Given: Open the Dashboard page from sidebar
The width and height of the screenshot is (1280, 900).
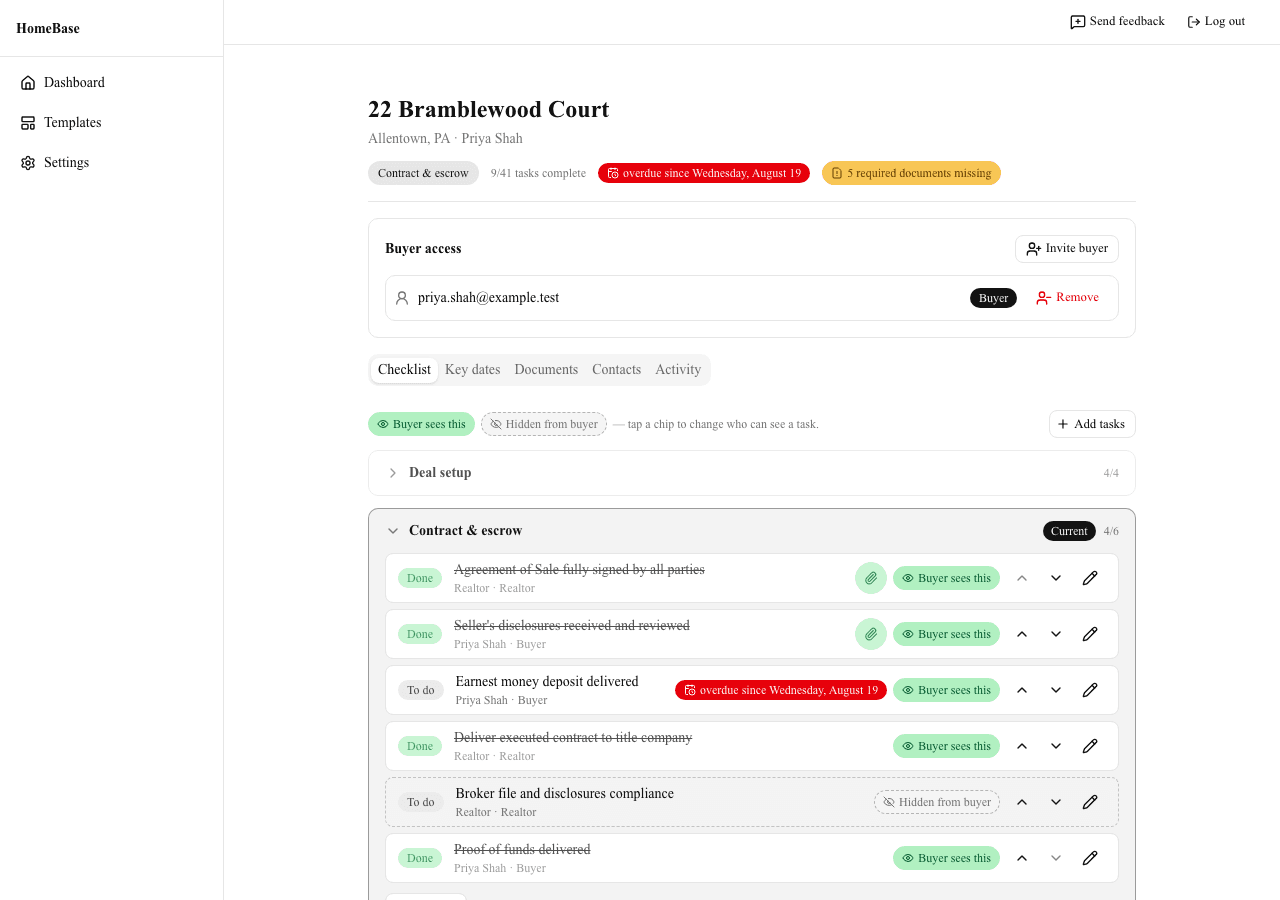Looking at the screenshot, I should pyautogui.click(x=111, y=83).
